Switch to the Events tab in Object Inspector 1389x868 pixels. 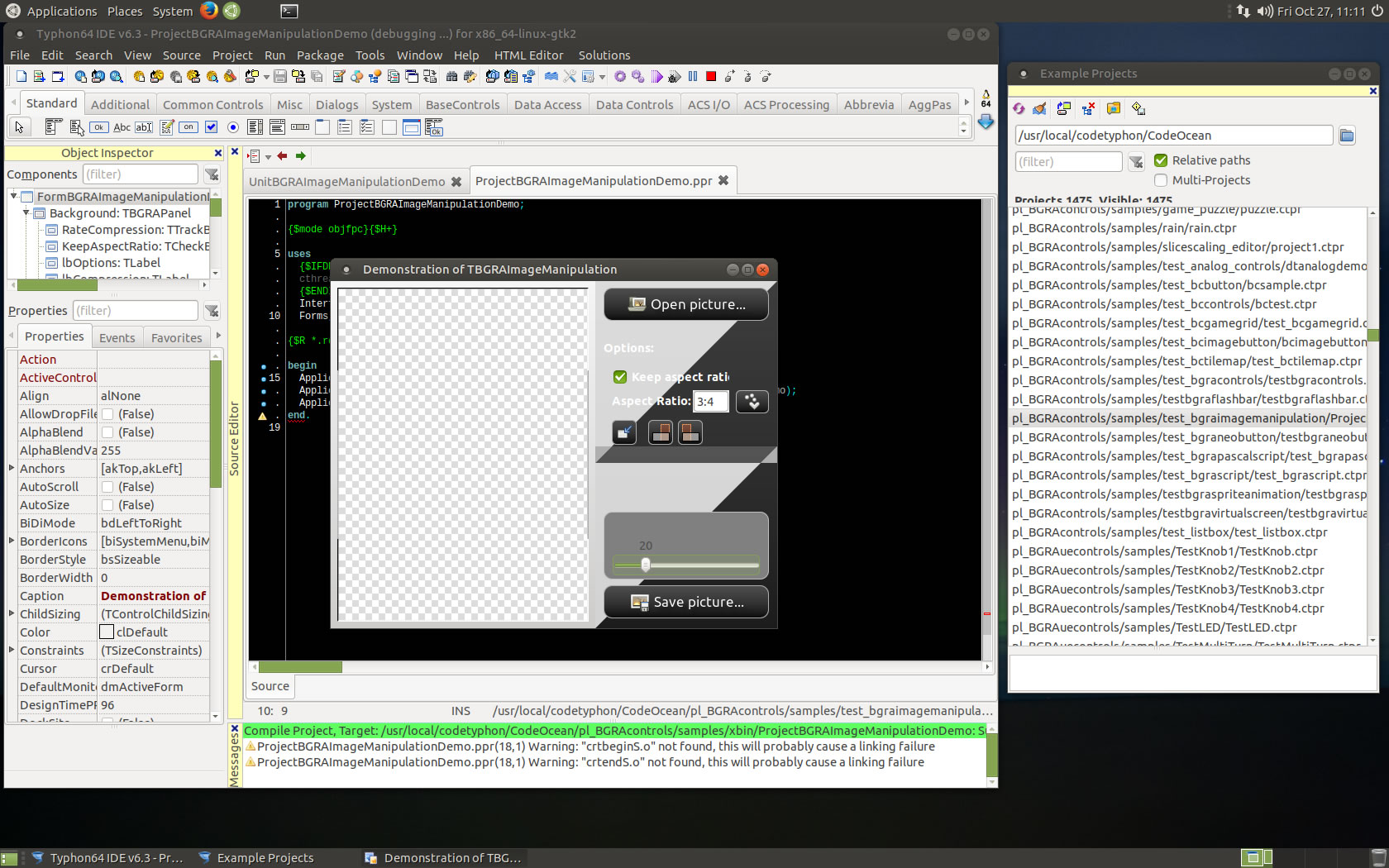[117, 338]
